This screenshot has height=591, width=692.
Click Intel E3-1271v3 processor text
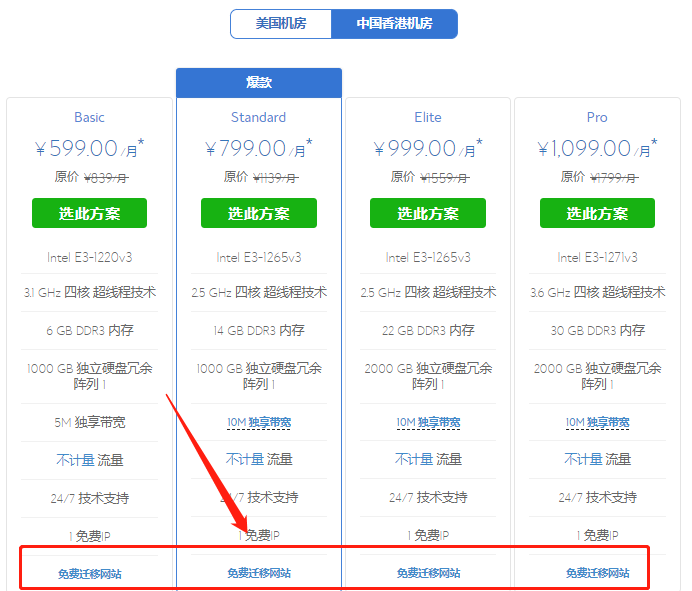click(x=598, y=257)
